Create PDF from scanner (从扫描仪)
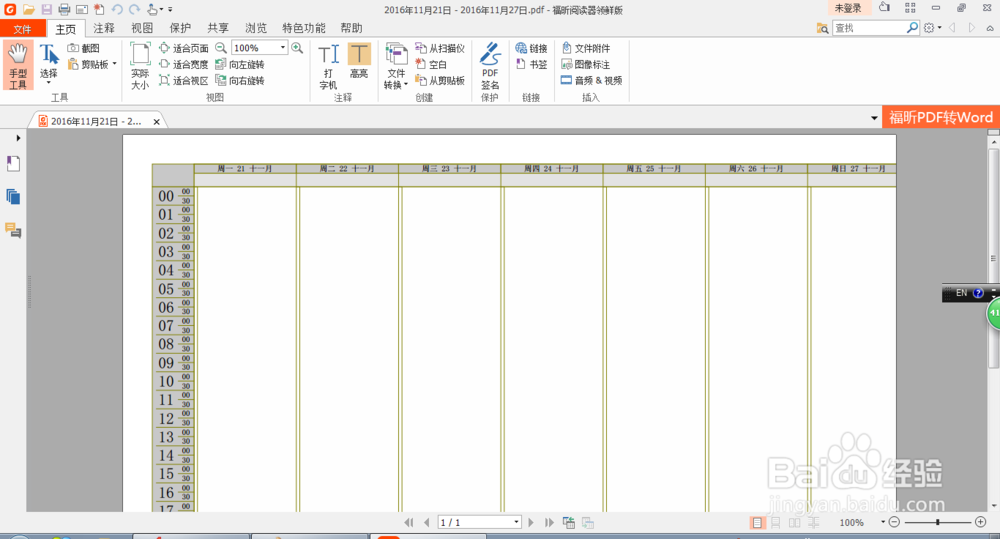The image size is (1000, 539). coord(440,48)
